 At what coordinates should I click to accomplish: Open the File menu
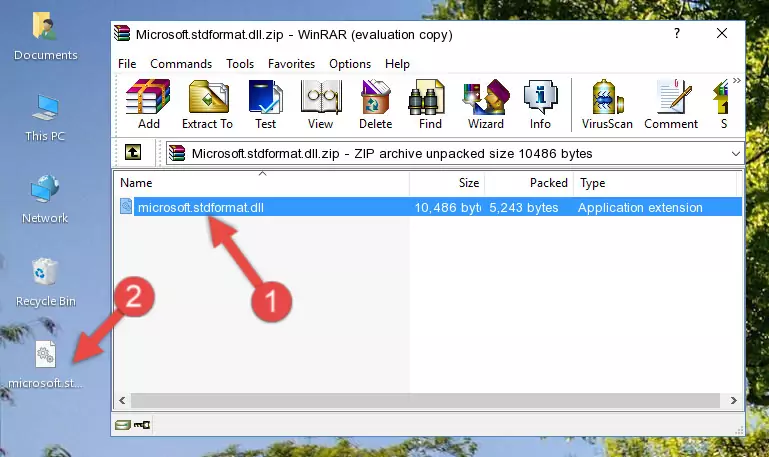(127, 64)
